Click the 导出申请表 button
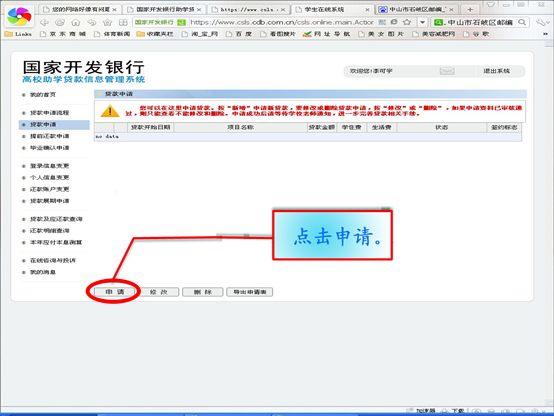Screen dimensions: 554x416 (250, 292)
